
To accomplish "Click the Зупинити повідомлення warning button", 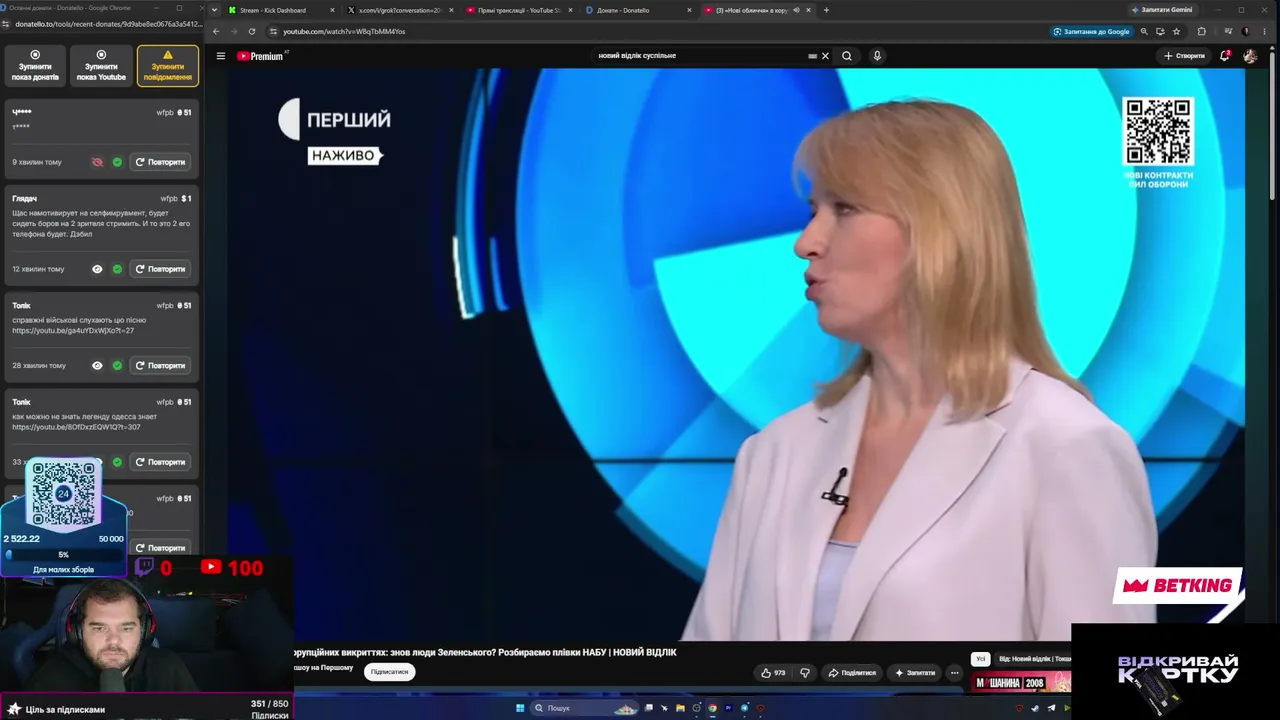I will click(x=168, y=66).
